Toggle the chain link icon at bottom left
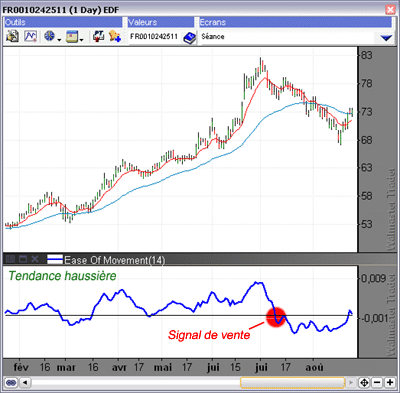Screen dimensions: 400x393 pos(11,382)
